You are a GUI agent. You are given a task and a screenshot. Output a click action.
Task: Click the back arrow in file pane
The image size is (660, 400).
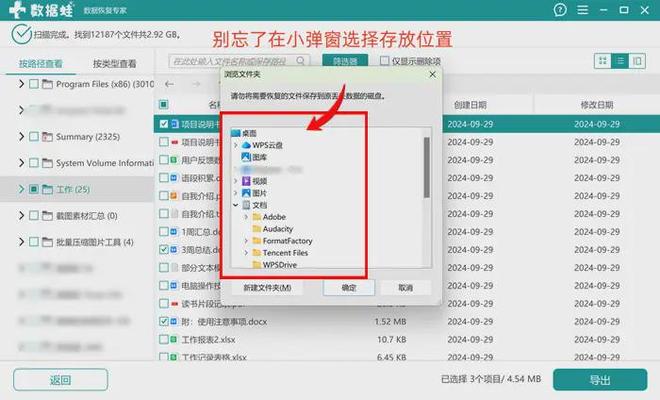(x=169, y=84)
